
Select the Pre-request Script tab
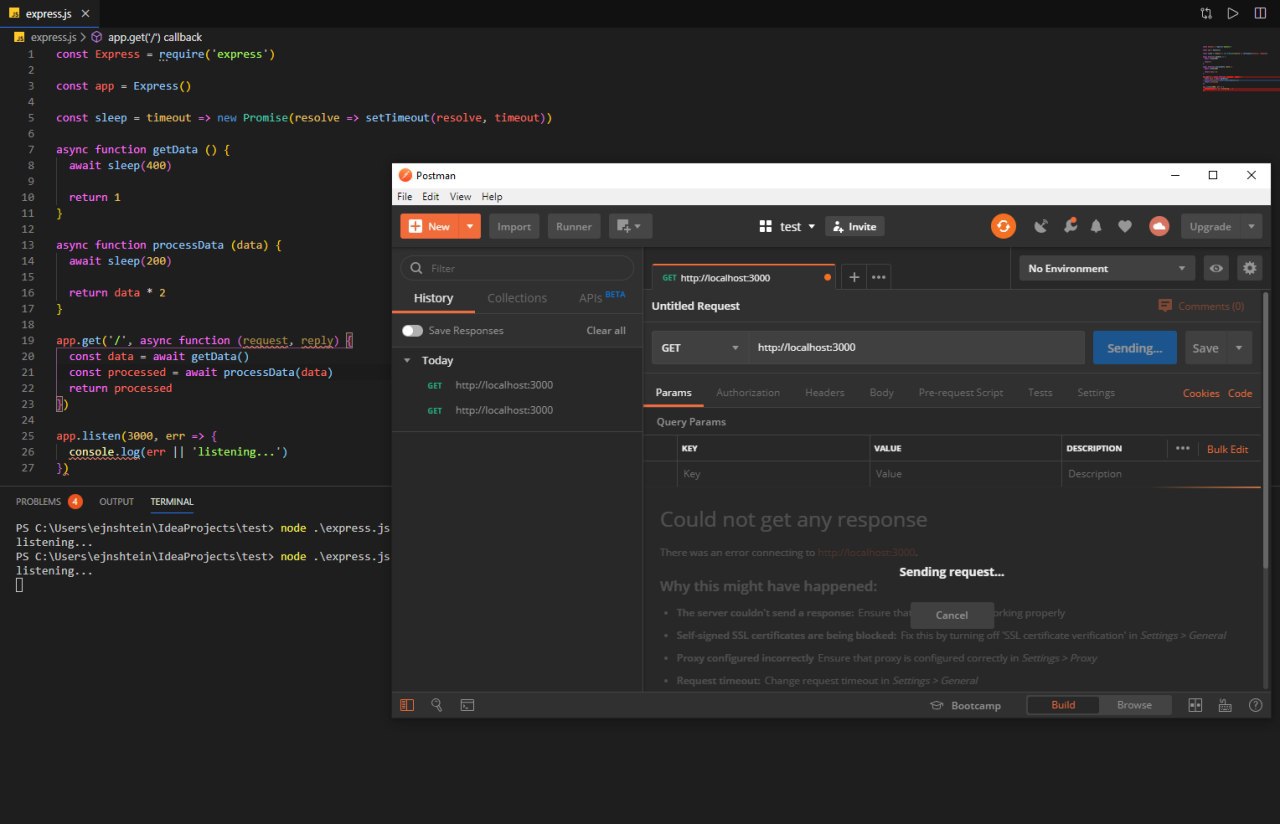click(x=961, y=393)
